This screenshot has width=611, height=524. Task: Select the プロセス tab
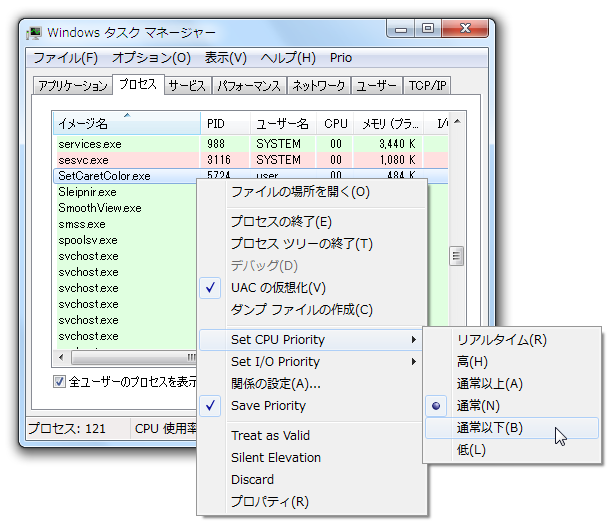138,84
